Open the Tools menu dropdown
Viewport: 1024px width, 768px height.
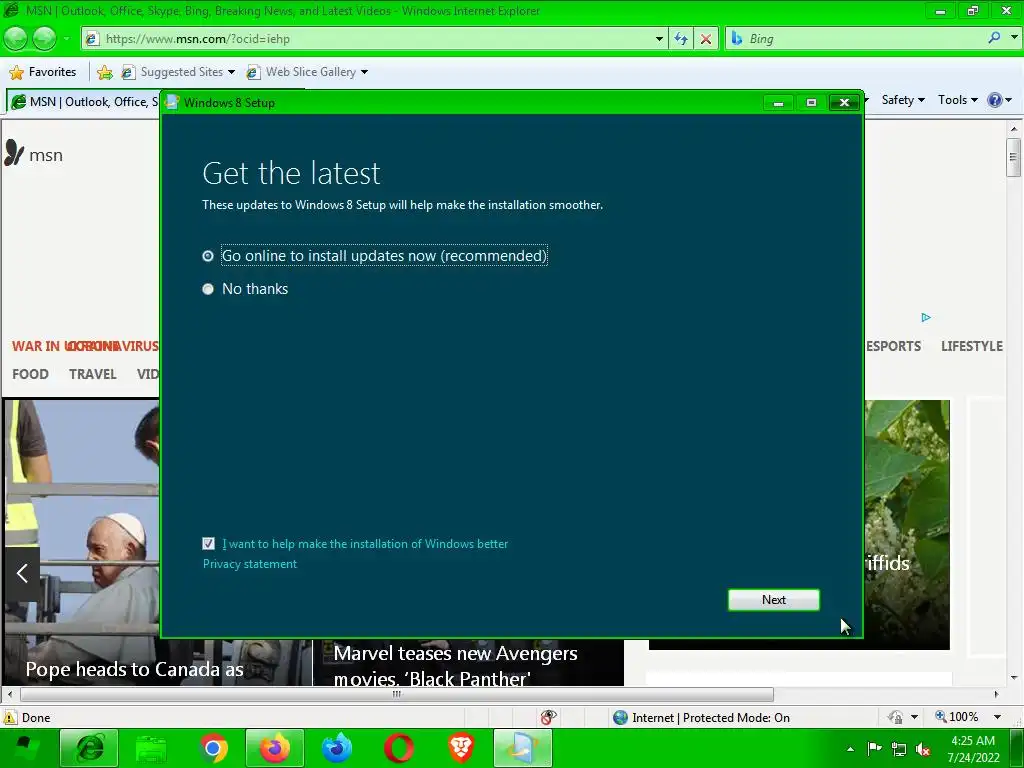coord(957,100)
